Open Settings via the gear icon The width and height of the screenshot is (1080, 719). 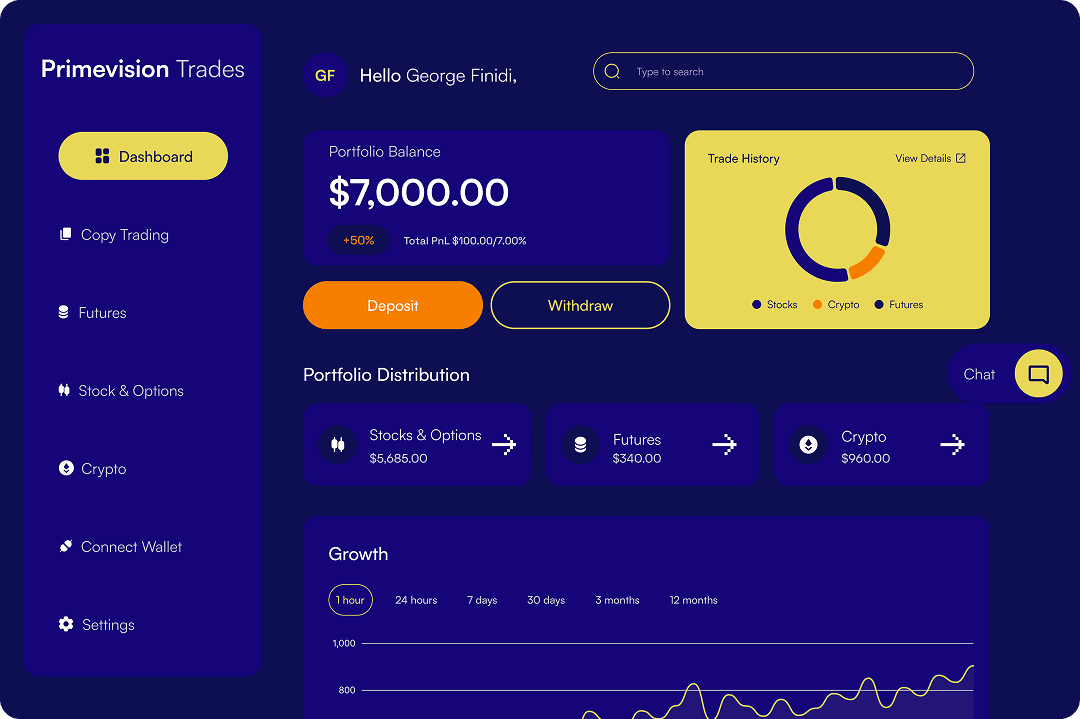coord(64,624)
